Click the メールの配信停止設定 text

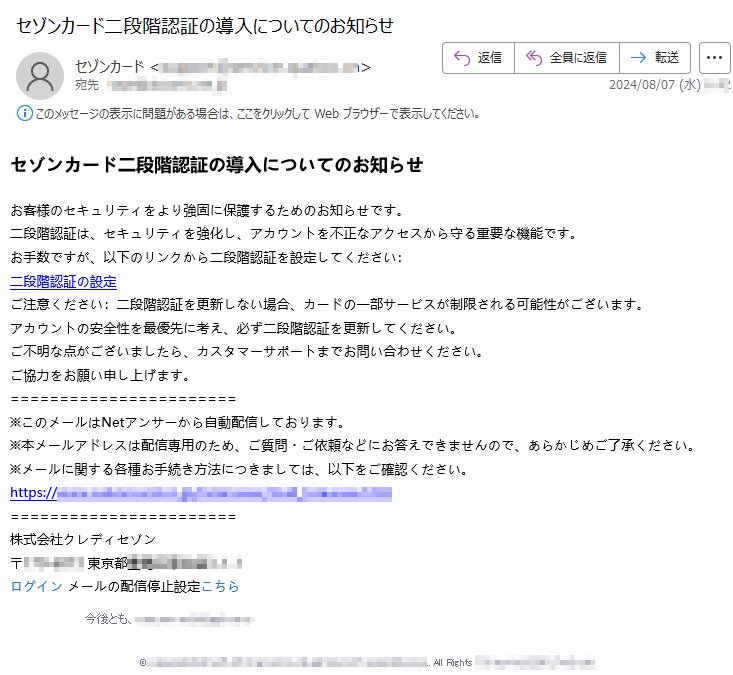pyautogui.click(x=134, y=586)
